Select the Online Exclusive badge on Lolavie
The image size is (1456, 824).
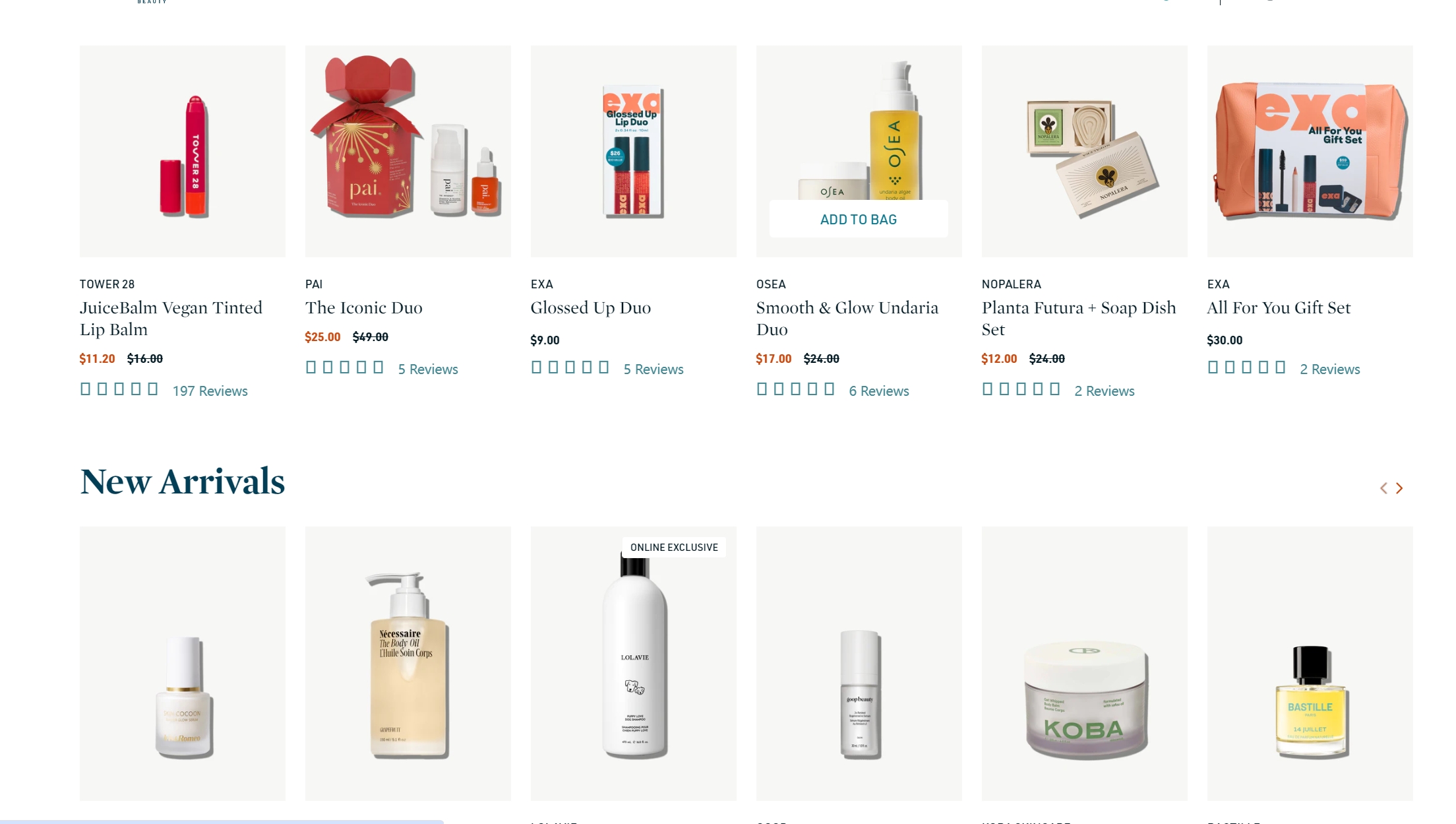674,547
